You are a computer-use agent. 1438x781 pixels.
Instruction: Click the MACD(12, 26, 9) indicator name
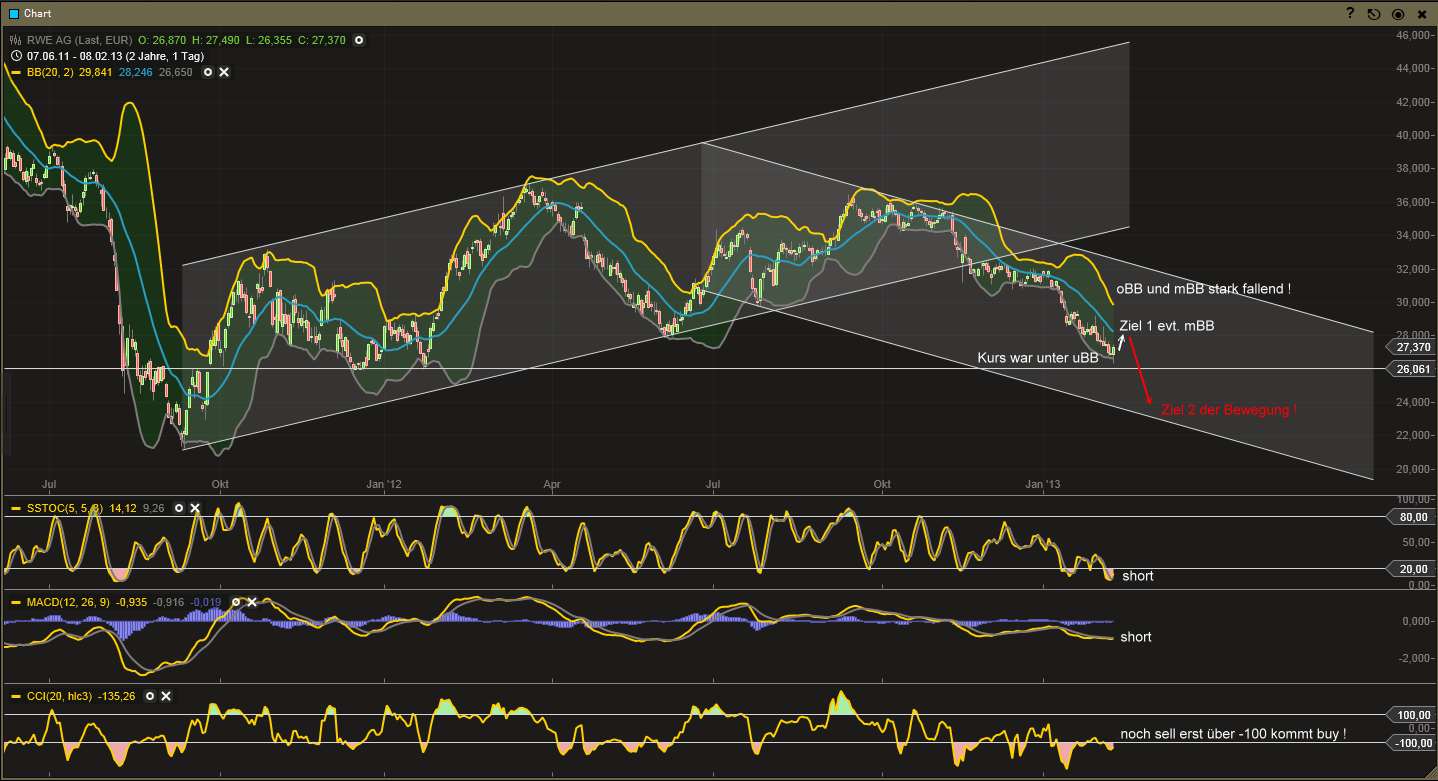[x=69, y=602]
